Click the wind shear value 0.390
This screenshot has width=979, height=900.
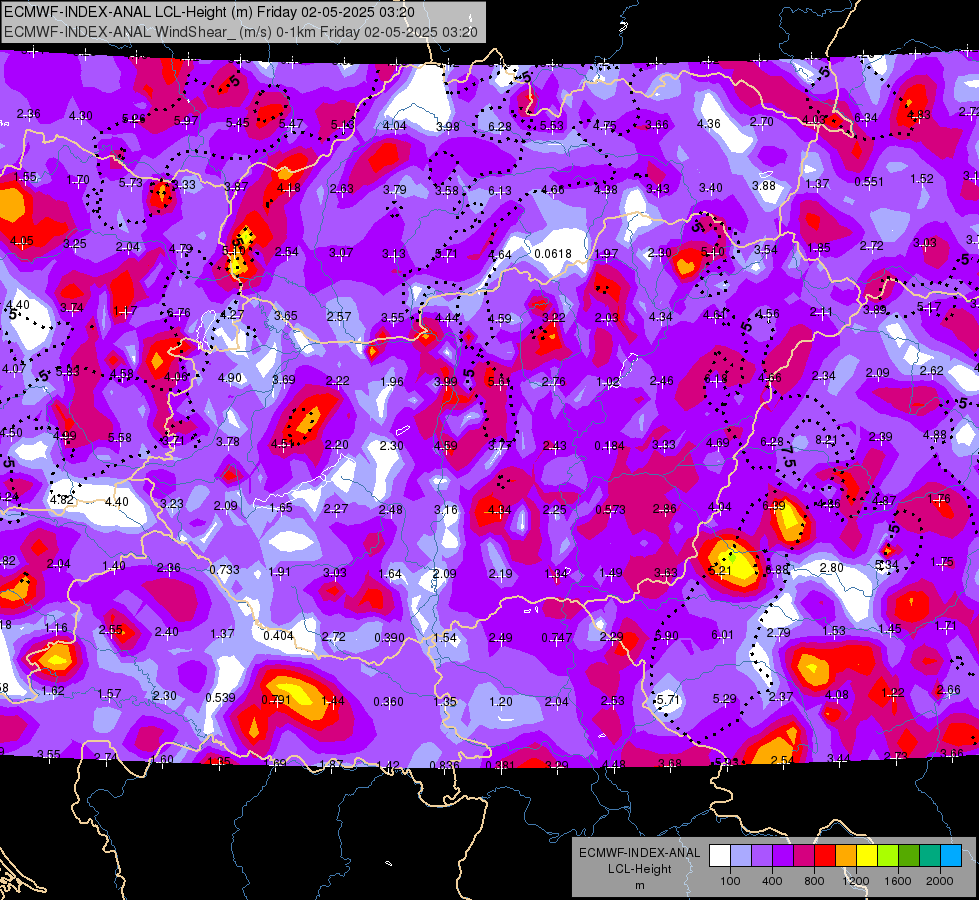(x=389, y=638)
